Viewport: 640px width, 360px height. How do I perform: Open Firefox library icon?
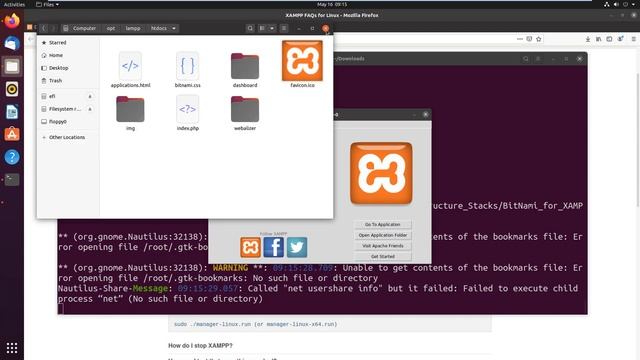pyautogui.click(x=598, y=39)
